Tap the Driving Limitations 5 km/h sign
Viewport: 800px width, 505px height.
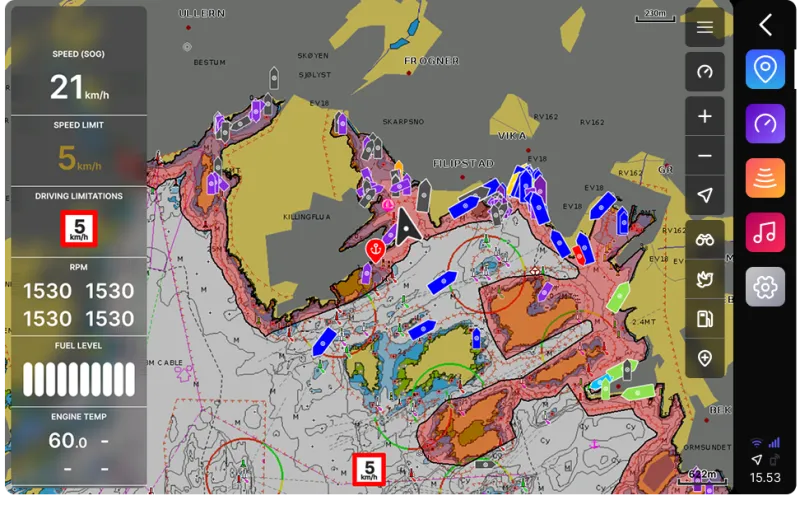click(x=79, y=229)
